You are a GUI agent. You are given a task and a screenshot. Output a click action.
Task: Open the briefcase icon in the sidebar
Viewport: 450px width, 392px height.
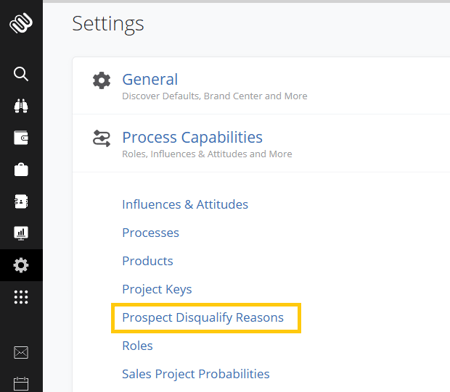pos(21,170)
